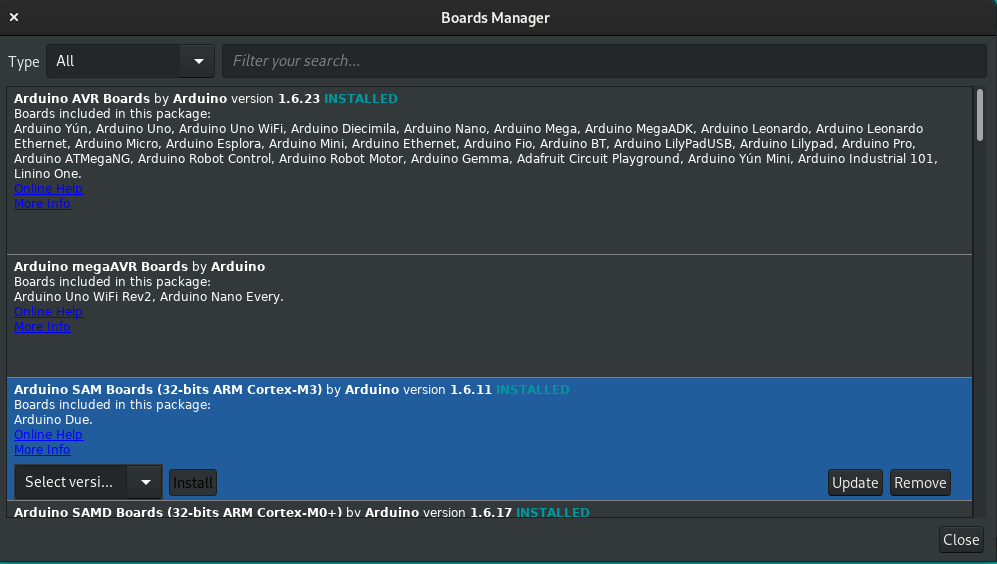997x564 pixels.
Task: Click the text Arduino Due.
Action: pos(53,420)
